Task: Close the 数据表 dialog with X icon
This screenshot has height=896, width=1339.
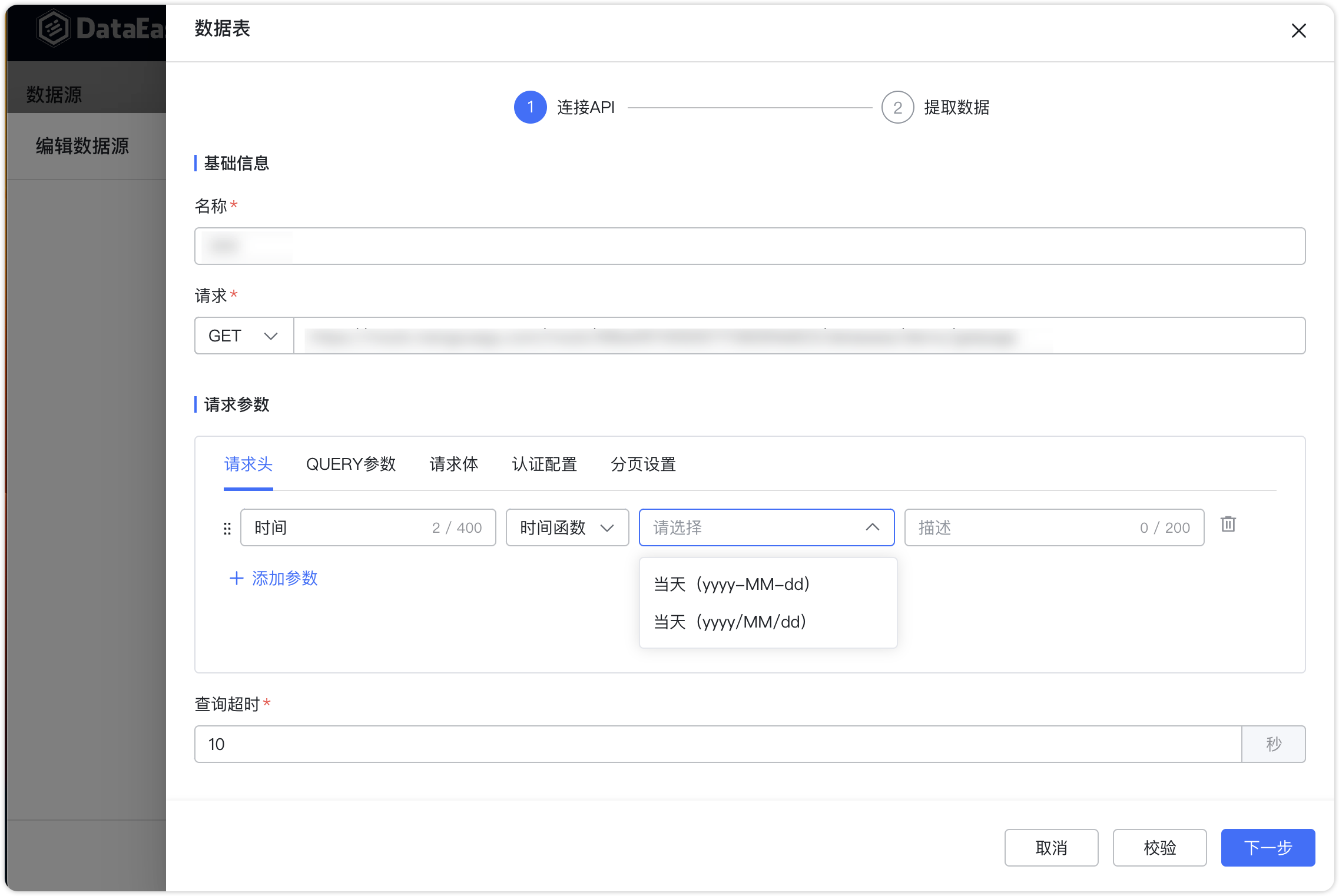Action: (x=1298, y=31)
